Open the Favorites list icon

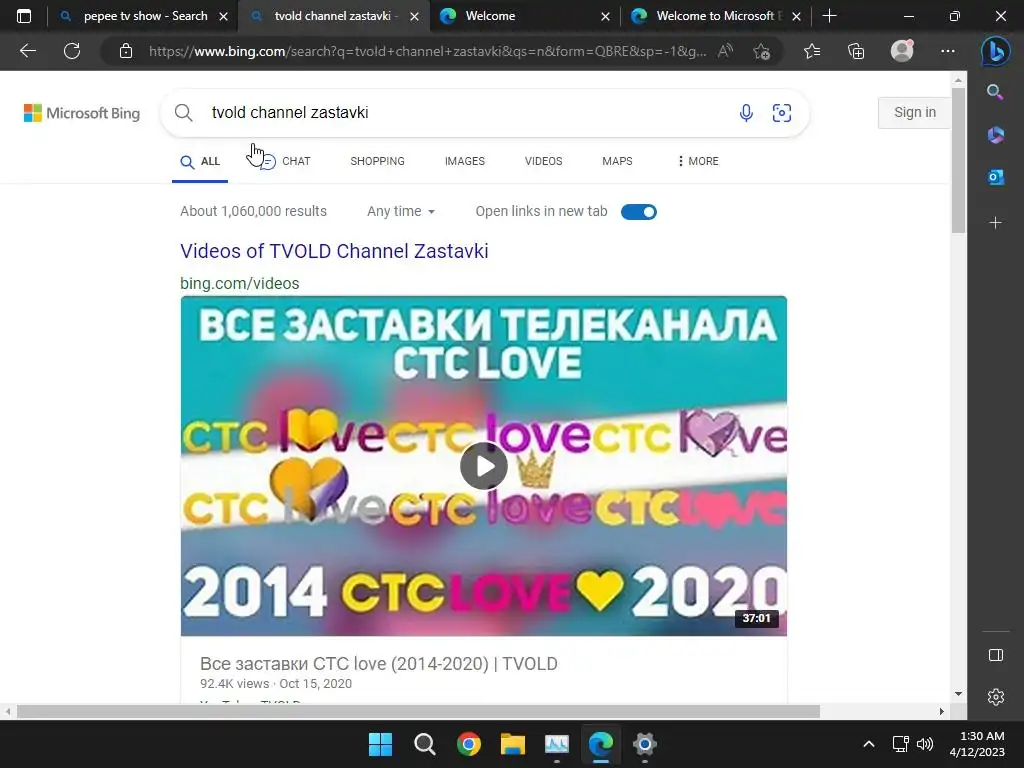(812, 51)
